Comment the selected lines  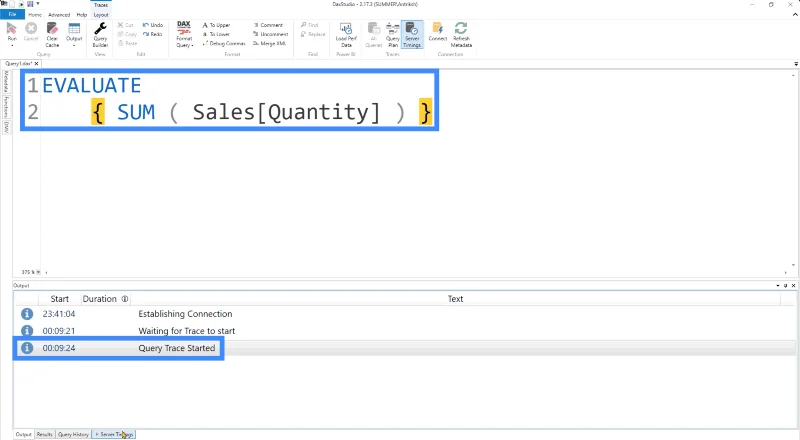(268, 25)
